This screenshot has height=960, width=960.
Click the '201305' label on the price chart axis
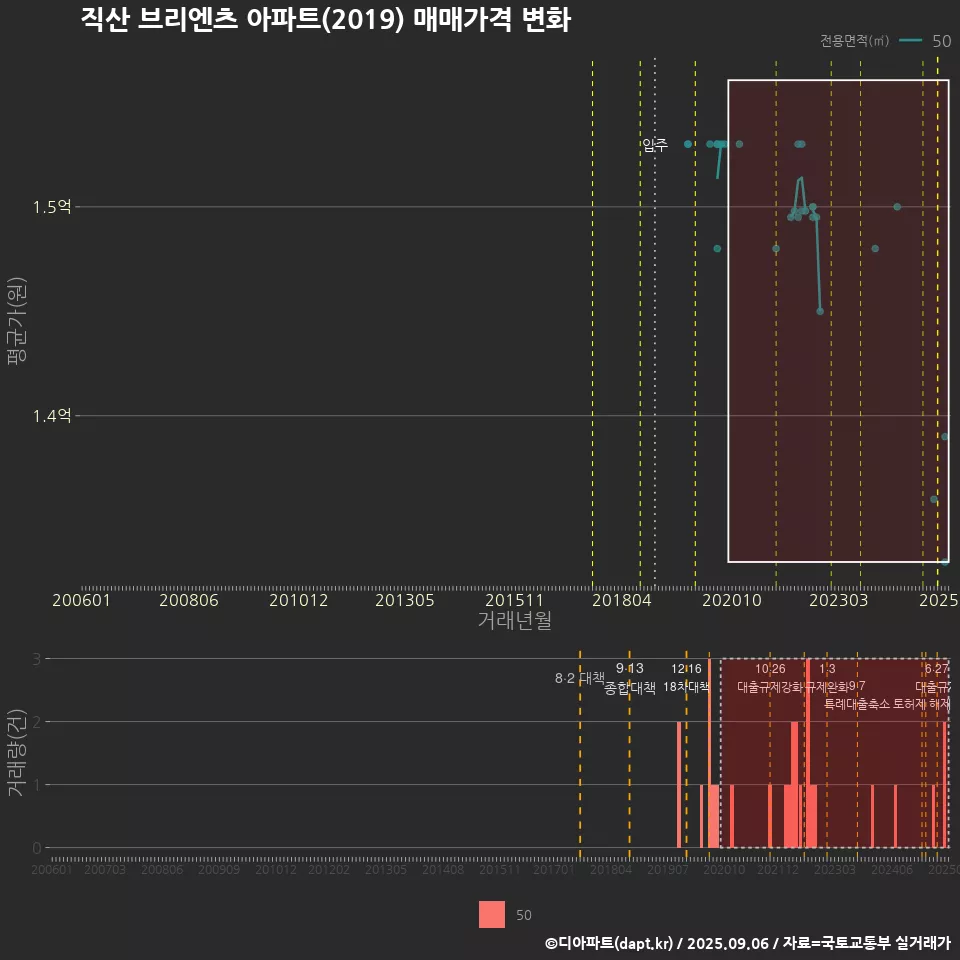[405, 600]
